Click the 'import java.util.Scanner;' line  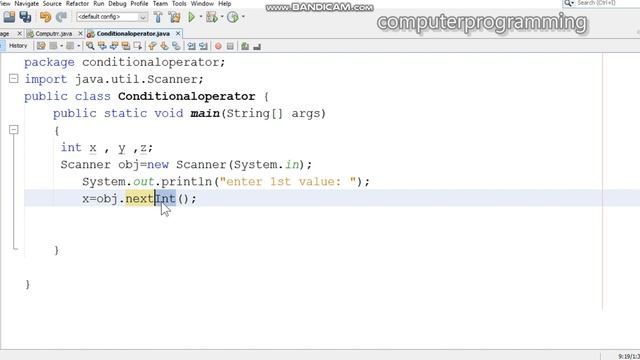pyautogui.click(x=114, y=79)
